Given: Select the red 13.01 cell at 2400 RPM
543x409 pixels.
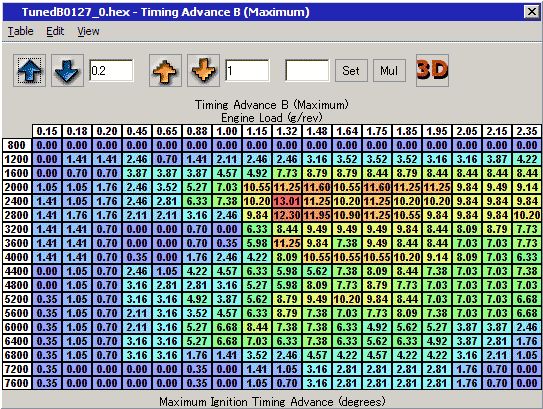Looking at the screenshot, I should [x=287, y=201].
